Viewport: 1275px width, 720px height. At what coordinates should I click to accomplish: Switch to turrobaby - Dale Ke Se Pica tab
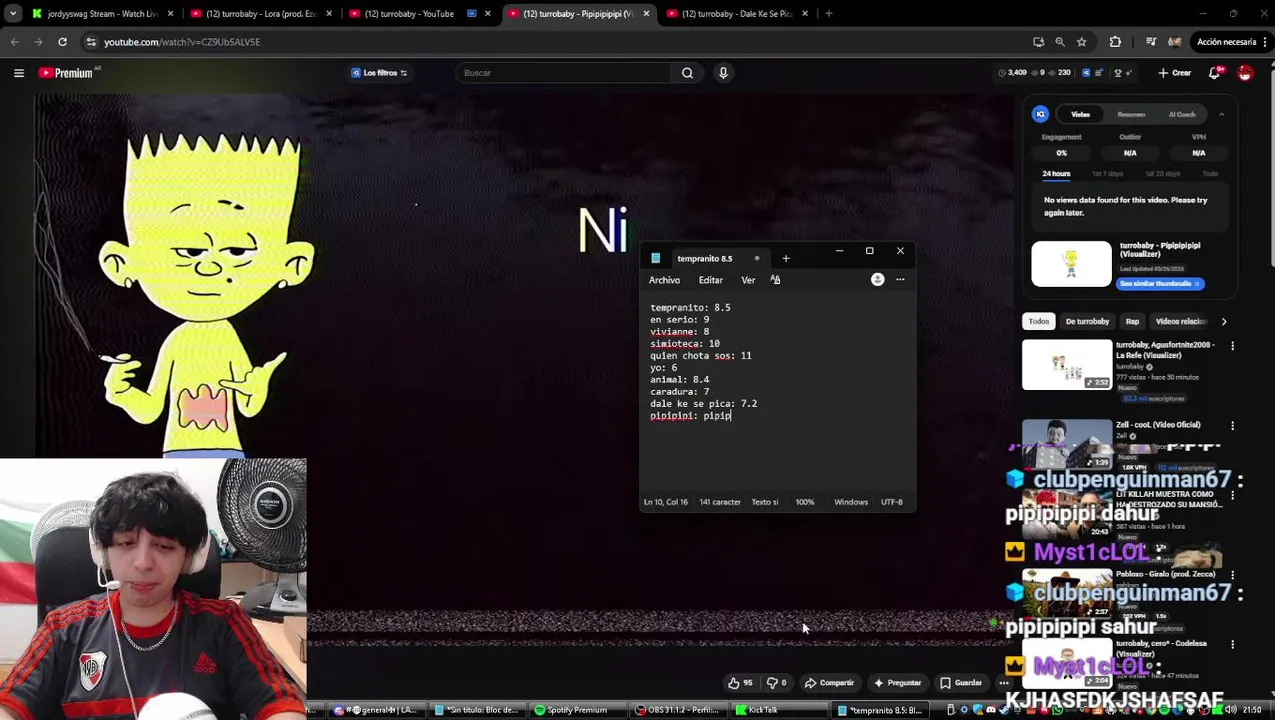point(737,14)
